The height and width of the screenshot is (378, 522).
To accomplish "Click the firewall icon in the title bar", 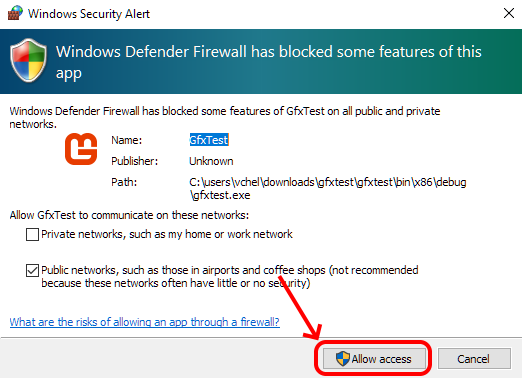I will [15, 13].
